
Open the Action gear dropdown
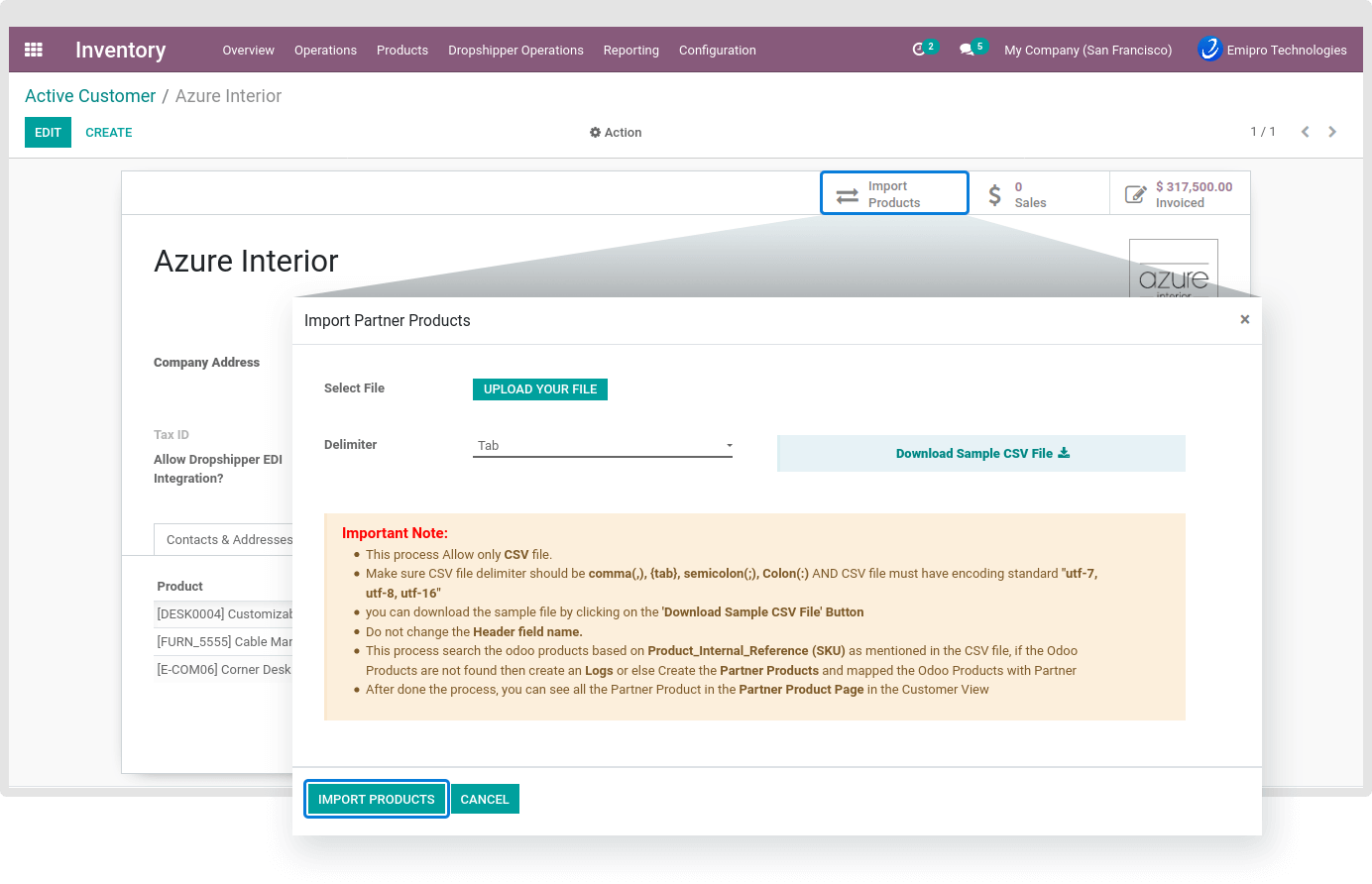(616, 133)
